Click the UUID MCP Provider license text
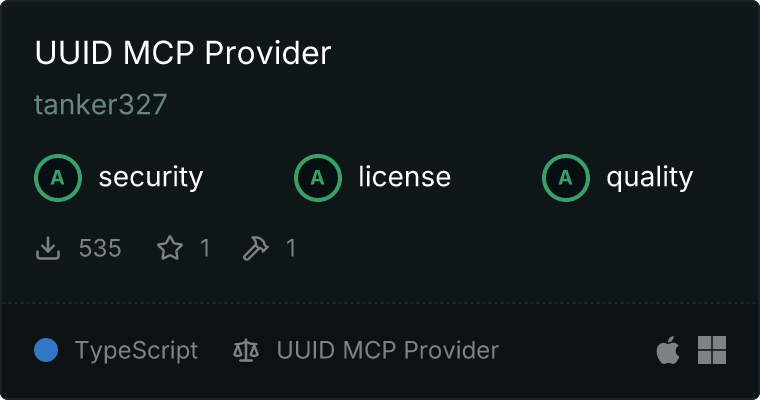Image resolution: width=760 pixels, height=400 pixels. pyautogui.click(x=388, y=350)
